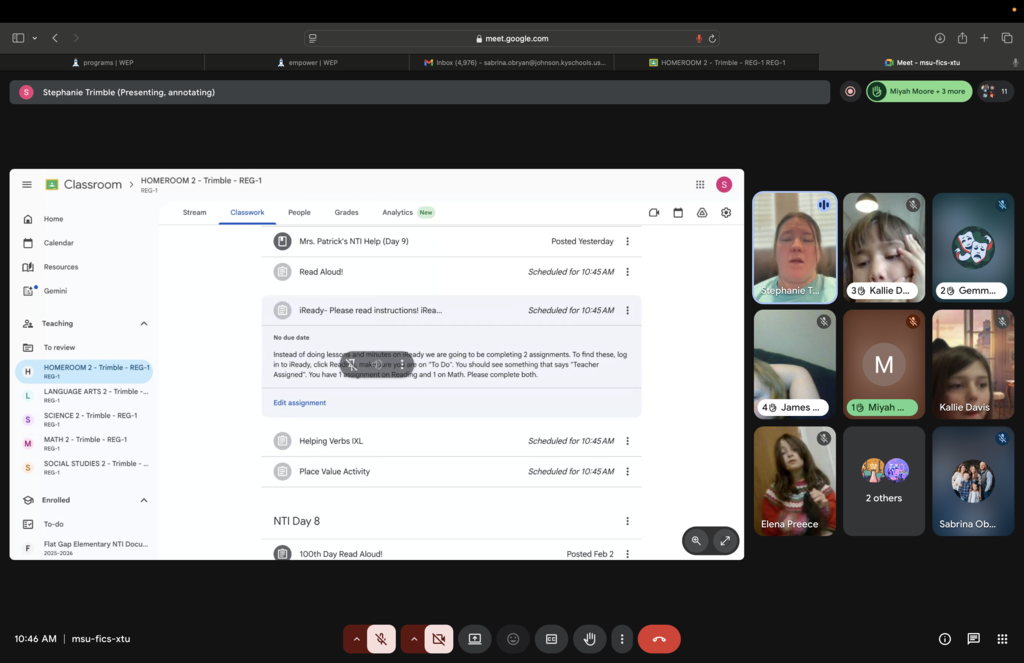
Task: Expand the shared presentation to fullscreen
Action: (x=725, y=541)
